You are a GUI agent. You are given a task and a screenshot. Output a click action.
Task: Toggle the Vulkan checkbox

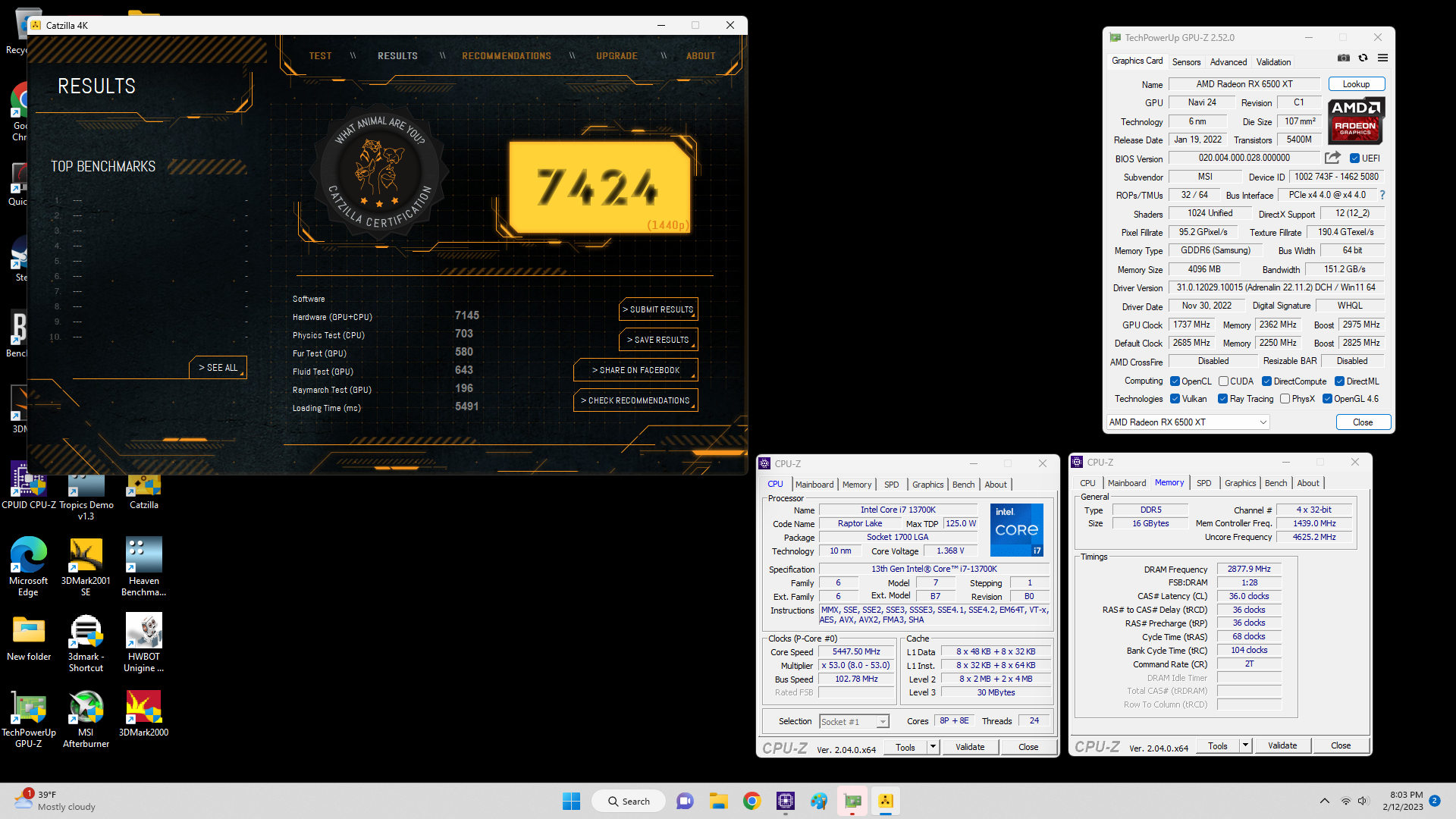coord(1175,399)
